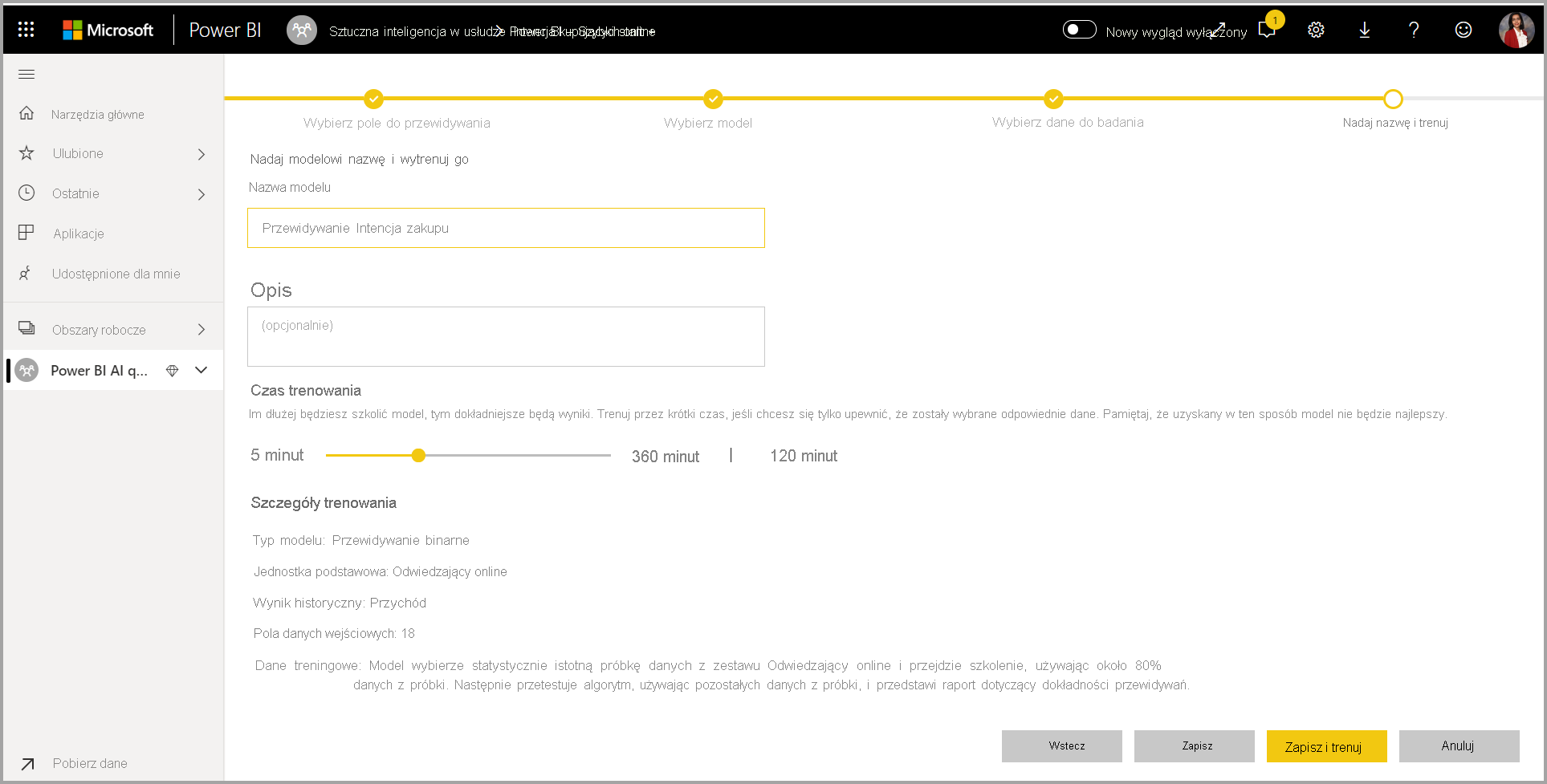The image size is (1547, 784).
Task: Open Aplikacje in the navigation
Action: pos(79,234)
